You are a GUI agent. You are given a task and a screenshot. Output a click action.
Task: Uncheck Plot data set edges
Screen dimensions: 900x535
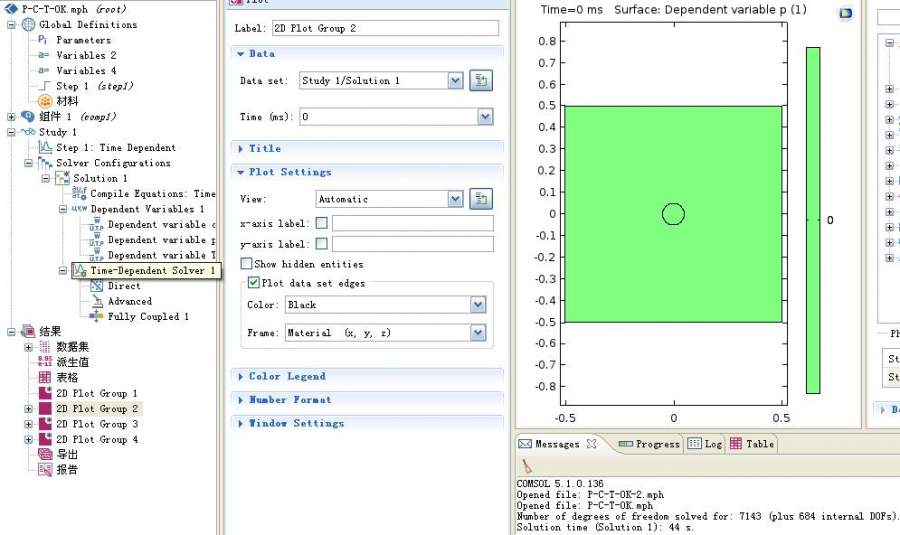click(253, 282)
